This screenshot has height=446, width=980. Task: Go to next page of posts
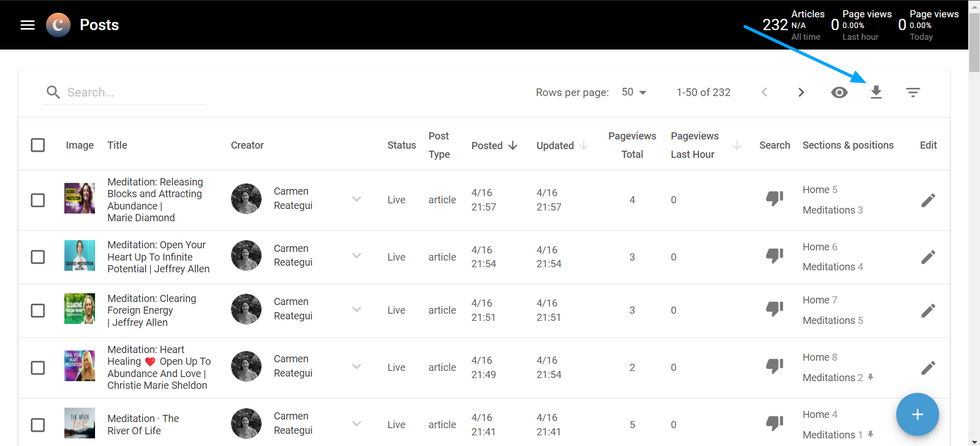[x=801, y=92]
